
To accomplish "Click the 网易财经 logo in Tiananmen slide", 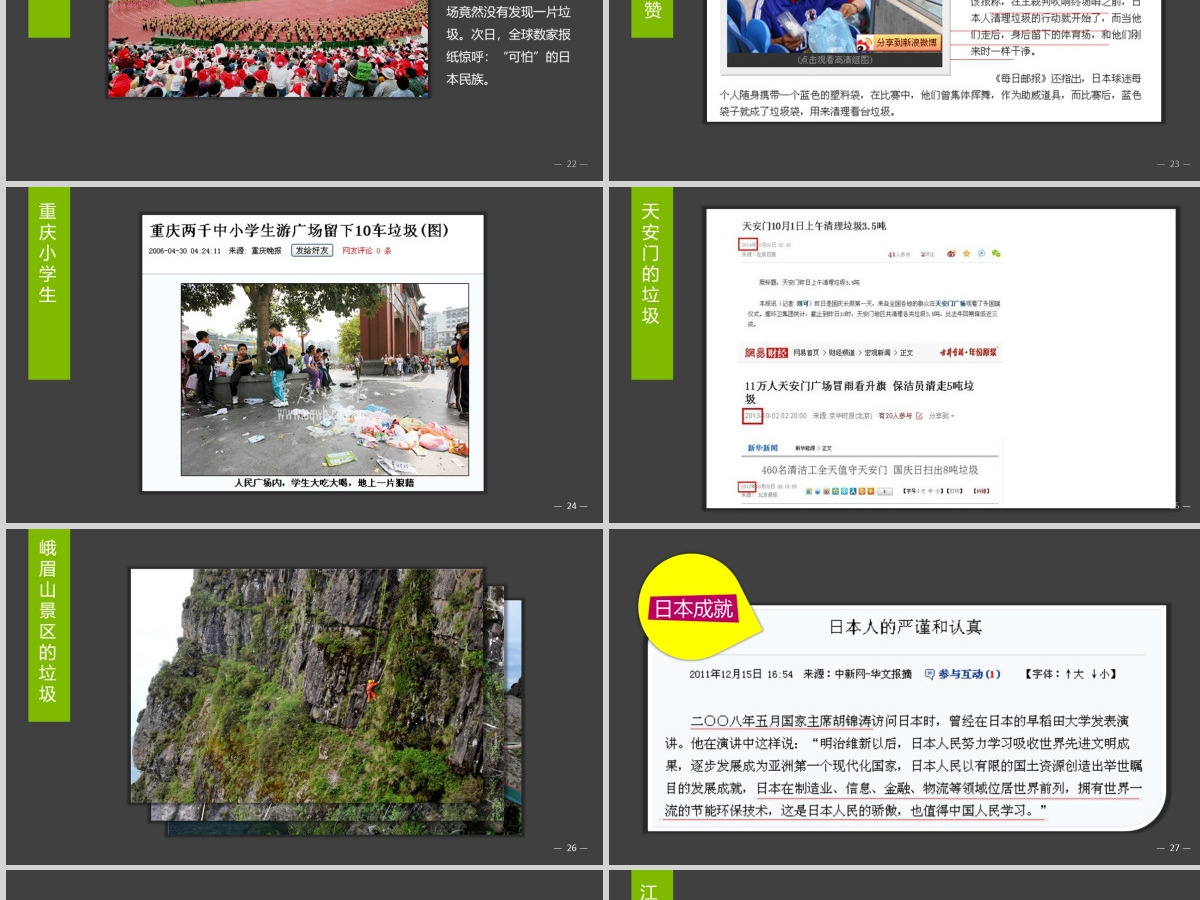I will click(x=765, y=353).
